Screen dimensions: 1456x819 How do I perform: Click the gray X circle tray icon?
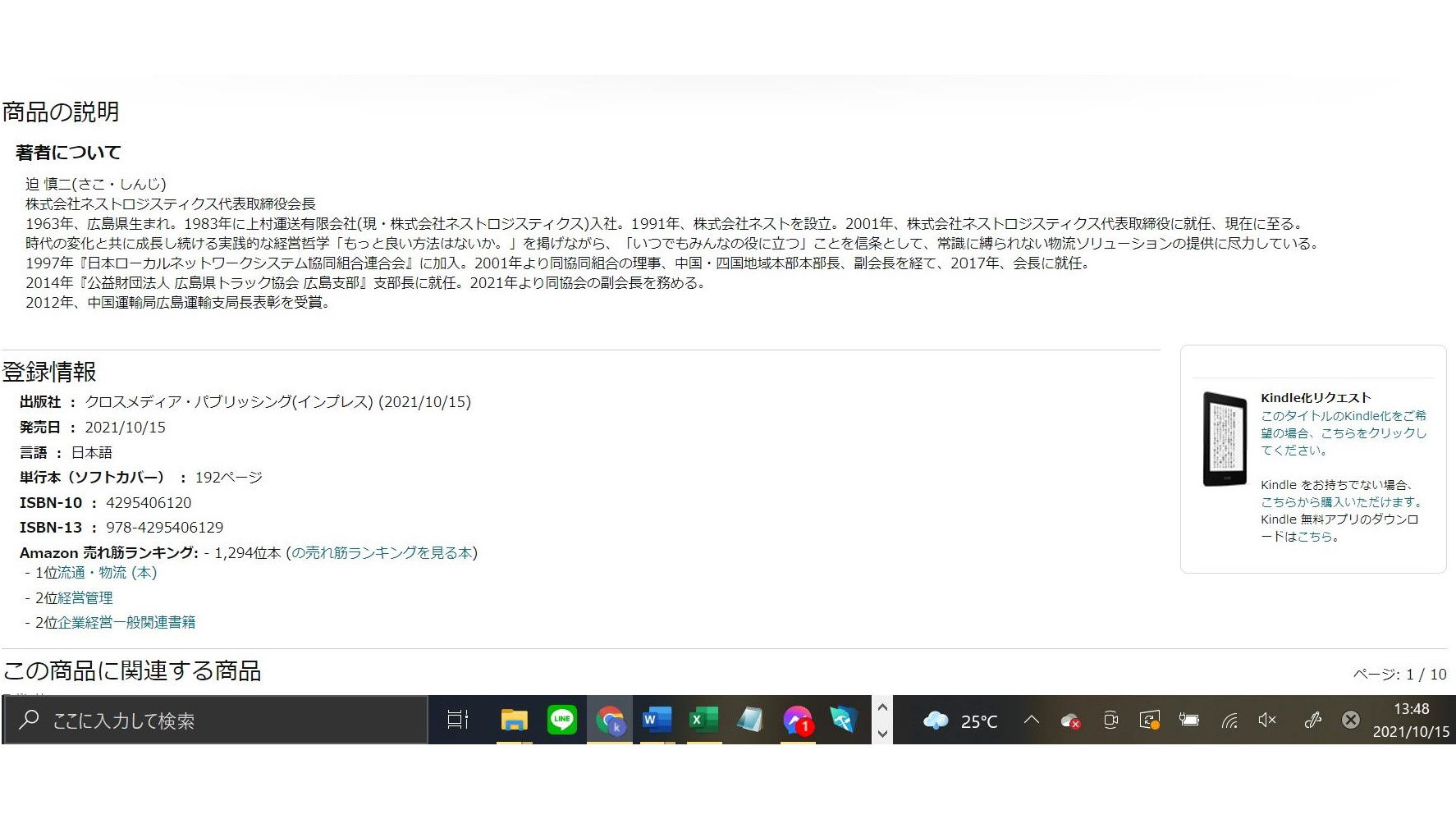pyautogui.click(x=1350, y=720)
